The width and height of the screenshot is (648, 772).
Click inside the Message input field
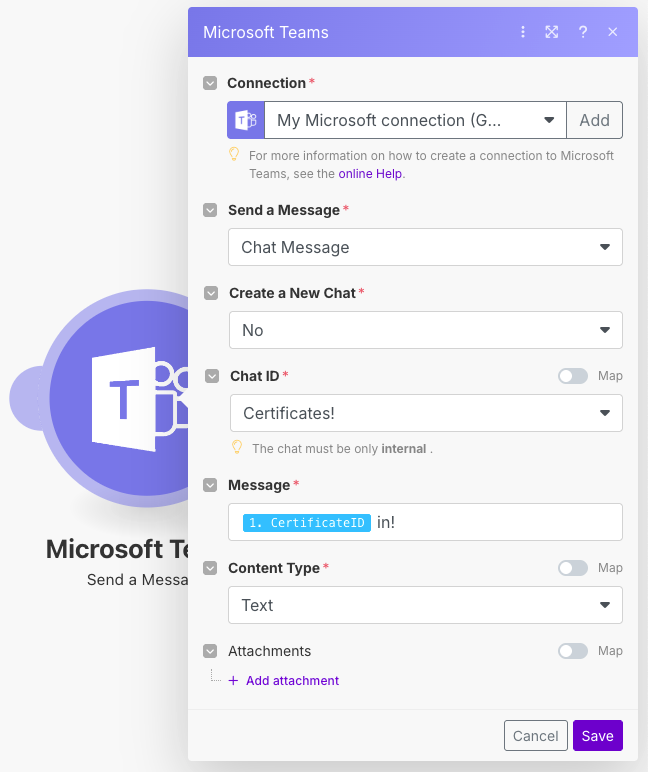(x=425, y=522)
